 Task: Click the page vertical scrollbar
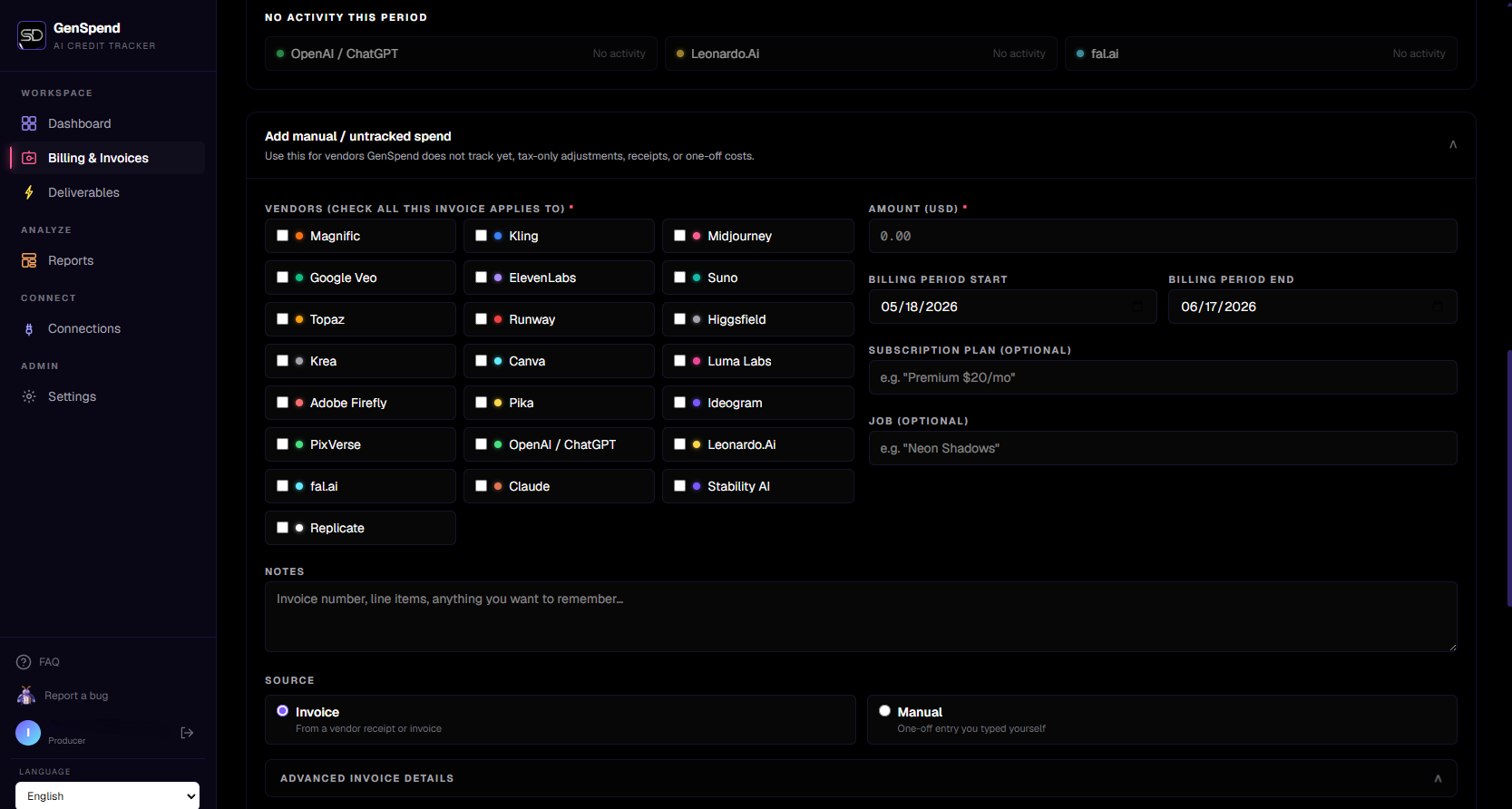tap(1508, 478)
